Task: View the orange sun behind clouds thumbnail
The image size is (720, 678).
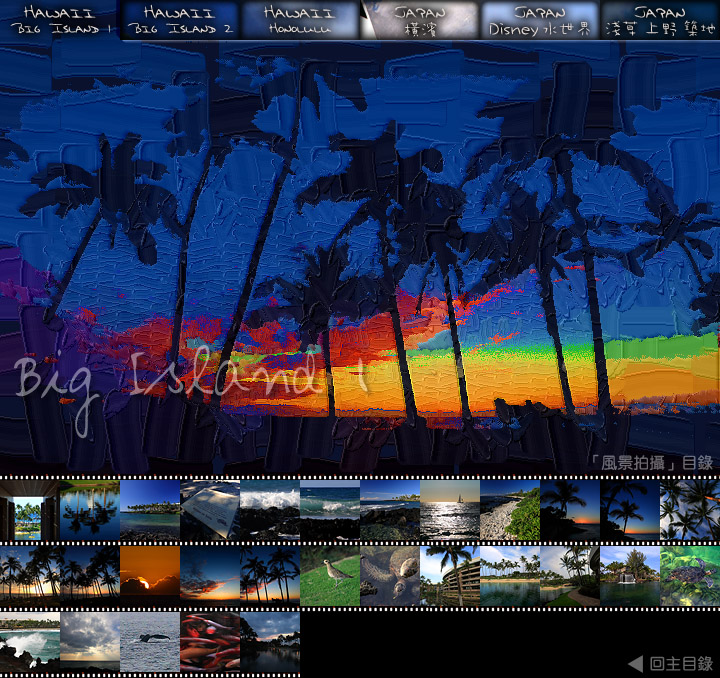Action: [x=150, y=576]
